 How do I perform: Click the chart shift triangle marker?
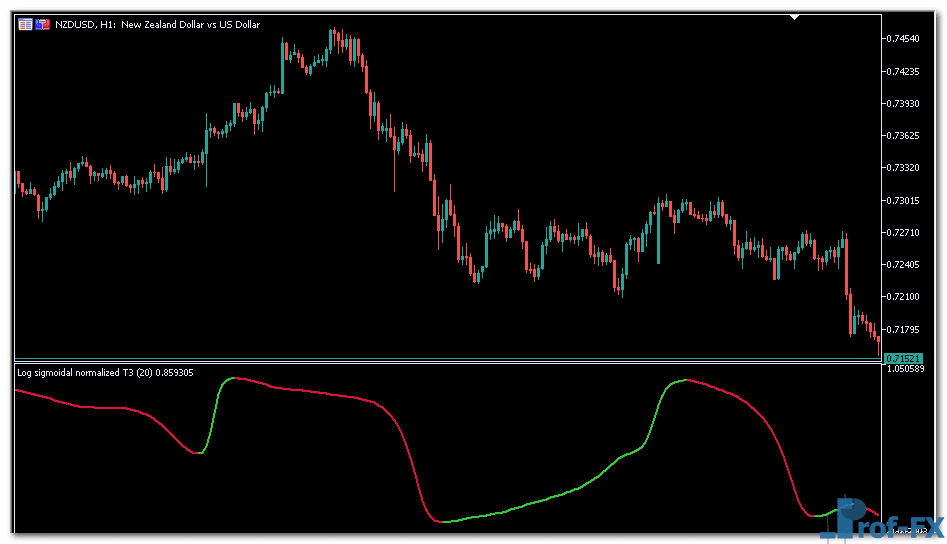(x=794, y=17)
